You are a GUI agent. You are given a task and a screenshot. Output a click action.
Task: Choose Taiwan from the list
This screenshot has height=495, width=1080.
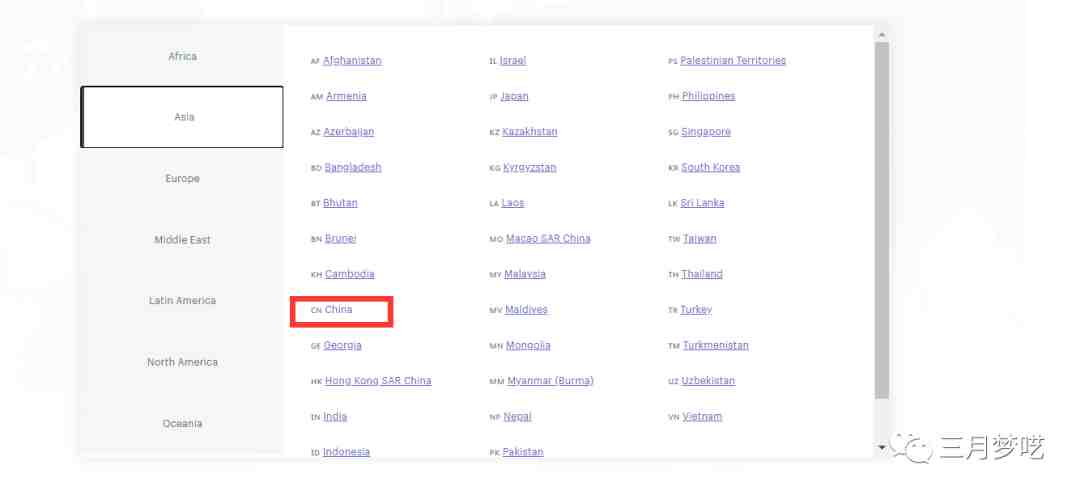700,239
